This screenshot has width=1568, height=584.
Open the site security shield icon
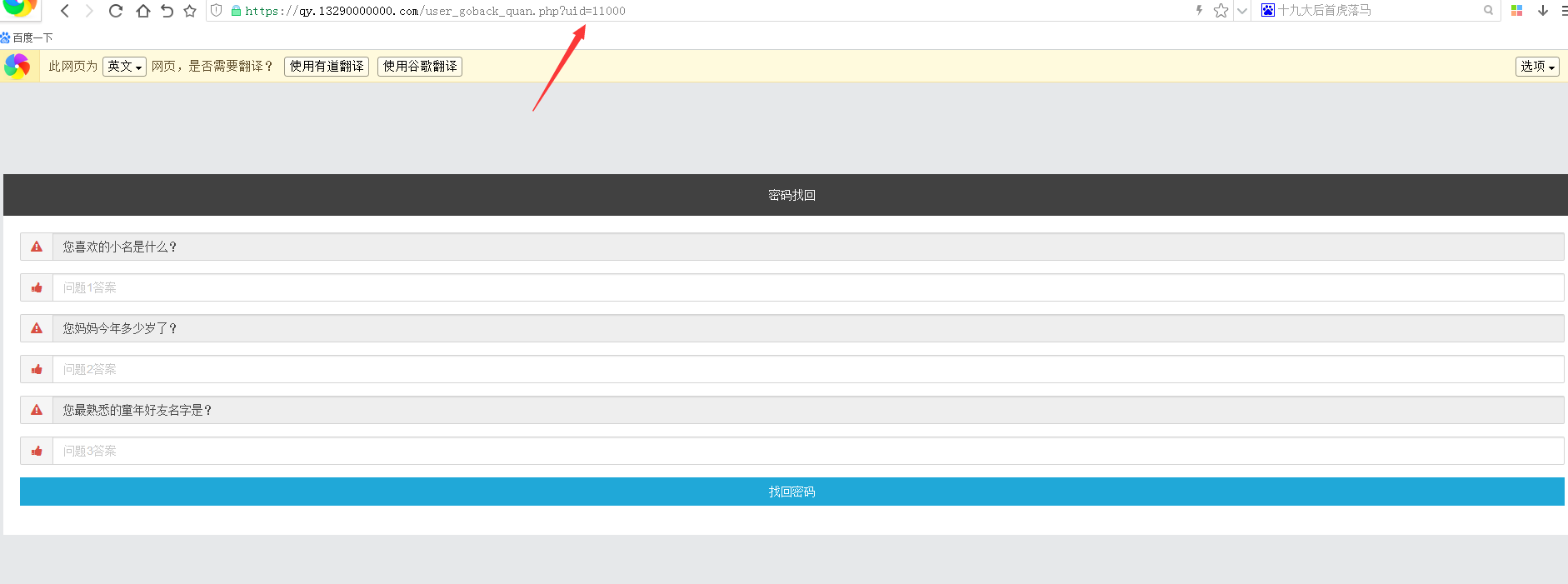click(x=217, y=11)
